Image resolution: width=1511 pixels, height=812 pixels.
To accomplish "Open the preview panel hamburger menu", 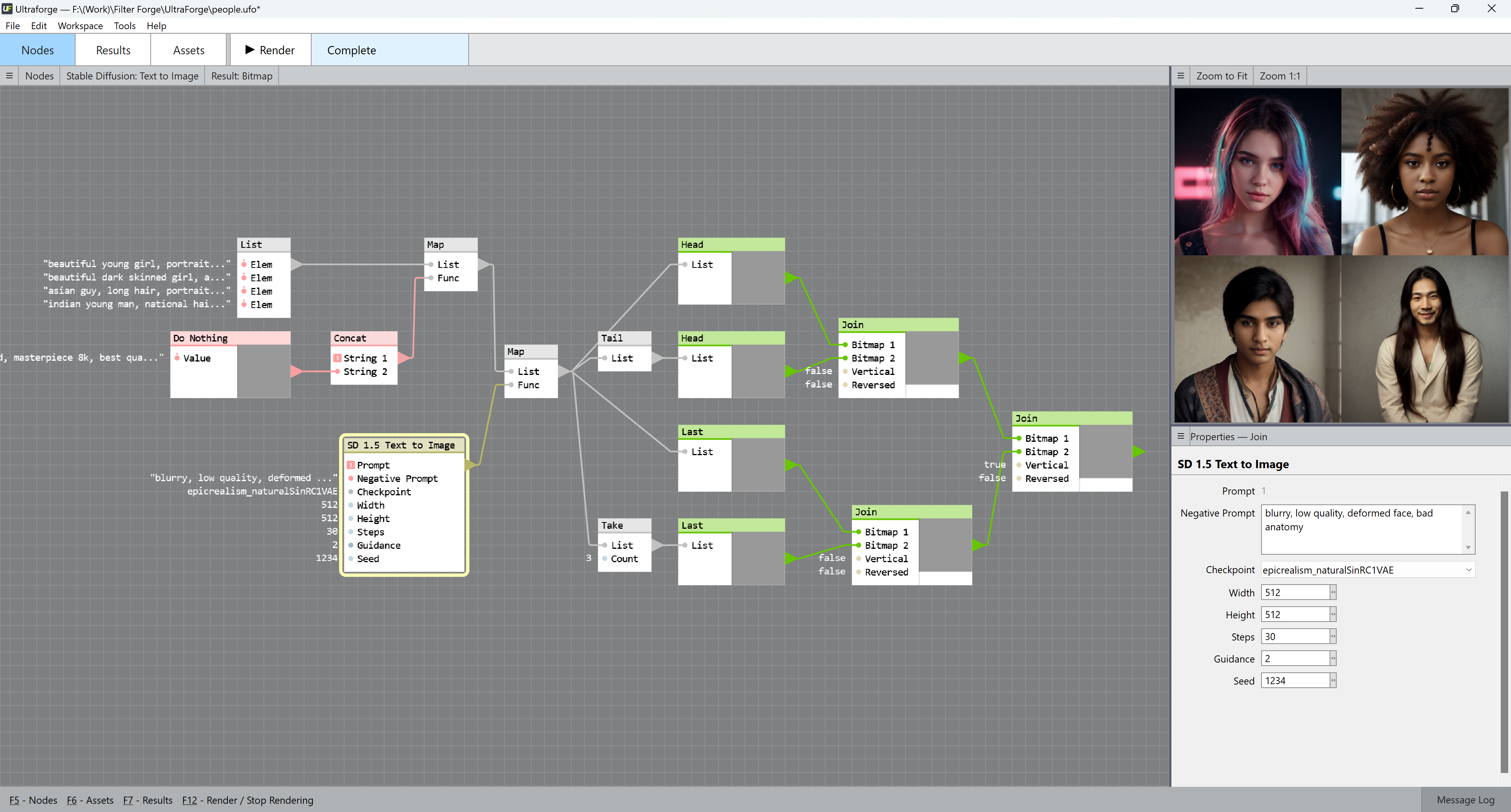I will point(1181,76).
